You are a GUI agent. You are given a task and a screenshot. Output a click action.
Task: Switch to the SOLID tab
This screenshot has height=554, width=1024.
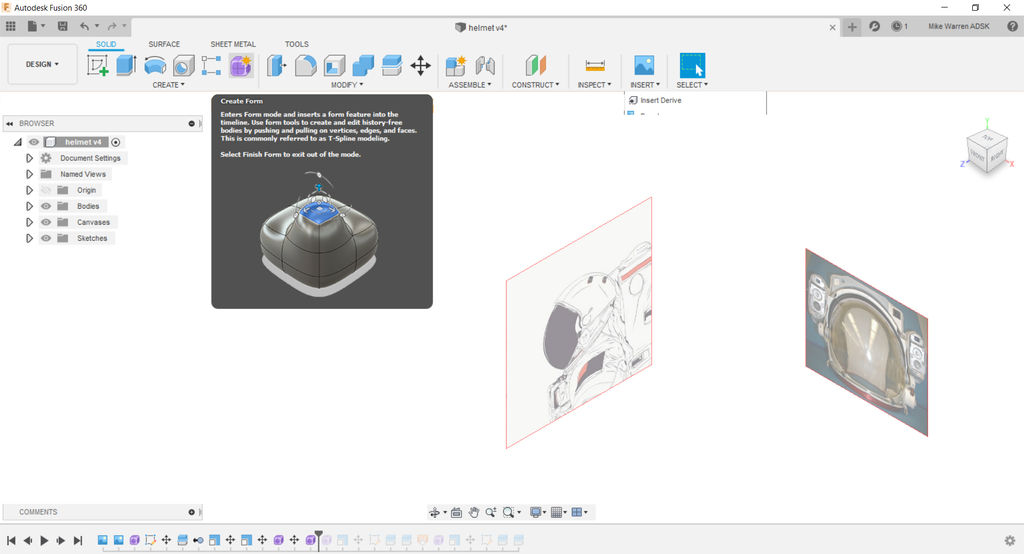(x=106, y=44)
